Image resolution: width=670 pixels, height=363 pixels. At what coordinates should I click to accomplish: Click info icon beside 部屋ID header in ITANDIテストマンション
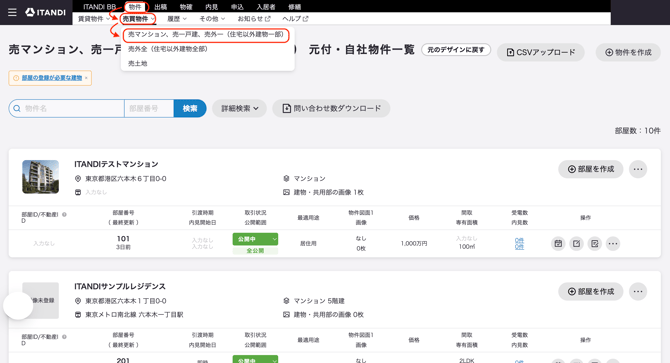(64, 214)
